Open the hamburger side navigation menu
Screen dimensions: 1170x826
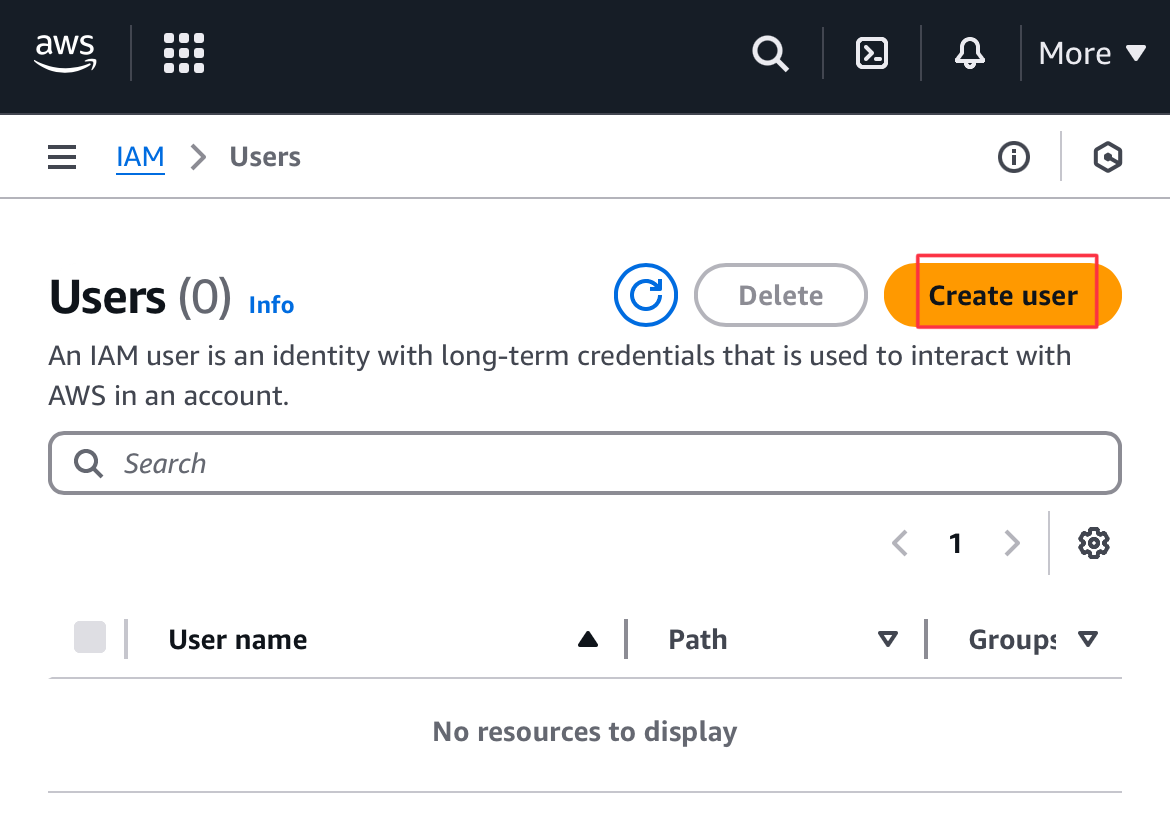pos(62,157)
